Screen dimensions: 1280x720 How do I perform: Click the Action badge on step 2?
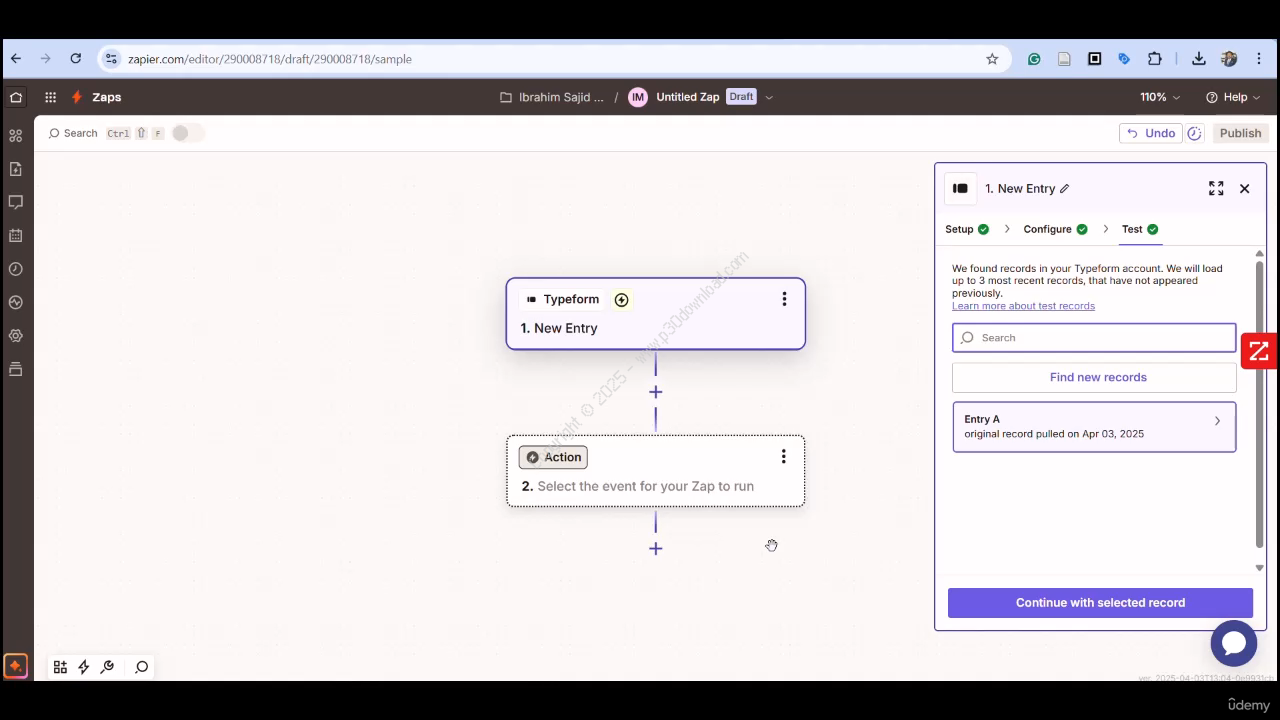click(553, 457)
